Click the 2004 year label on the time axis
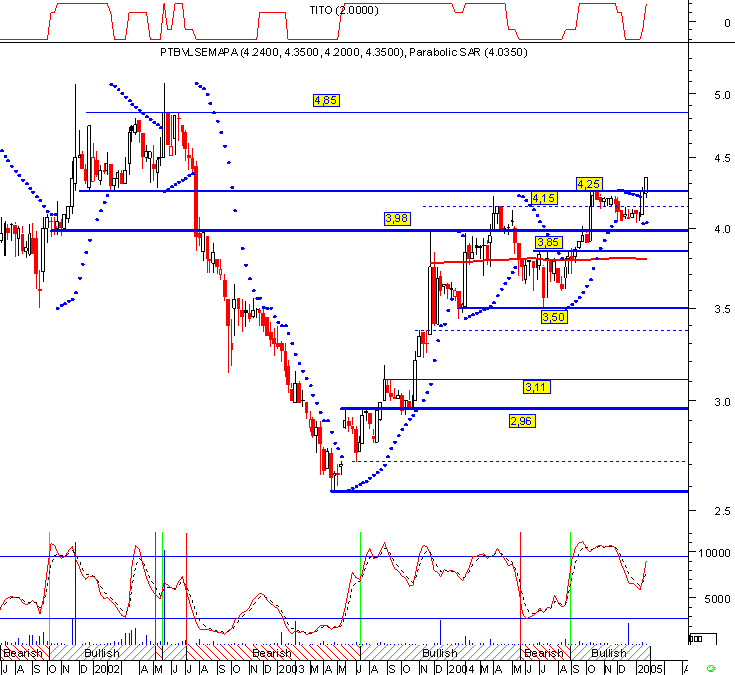The width and height of the screenshot is (735, 675). pos(462,669)
